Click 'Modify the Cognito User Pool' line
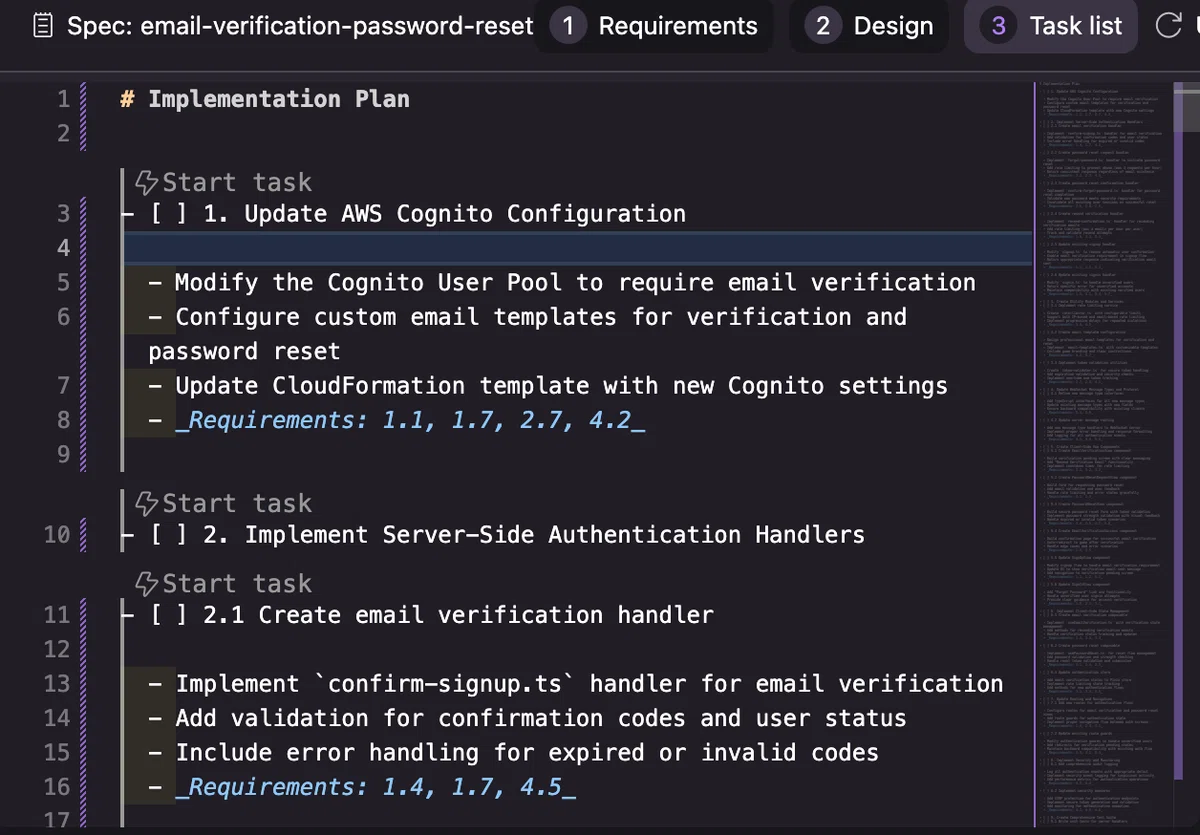This screenshot has width=1200, height=835. pos(562,283)
